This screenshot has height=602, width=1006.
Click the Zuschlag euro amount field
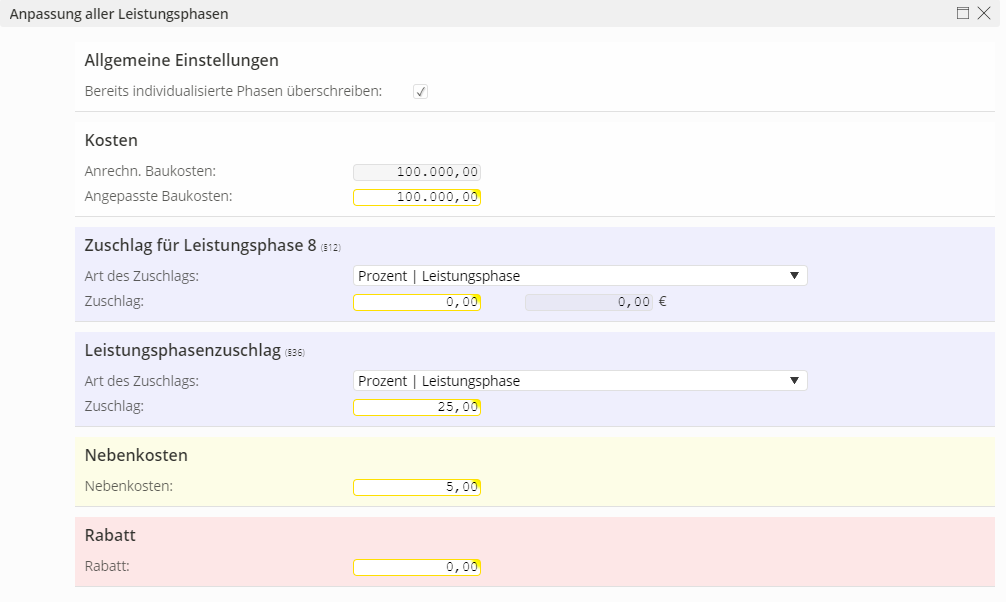click(588, 302)
